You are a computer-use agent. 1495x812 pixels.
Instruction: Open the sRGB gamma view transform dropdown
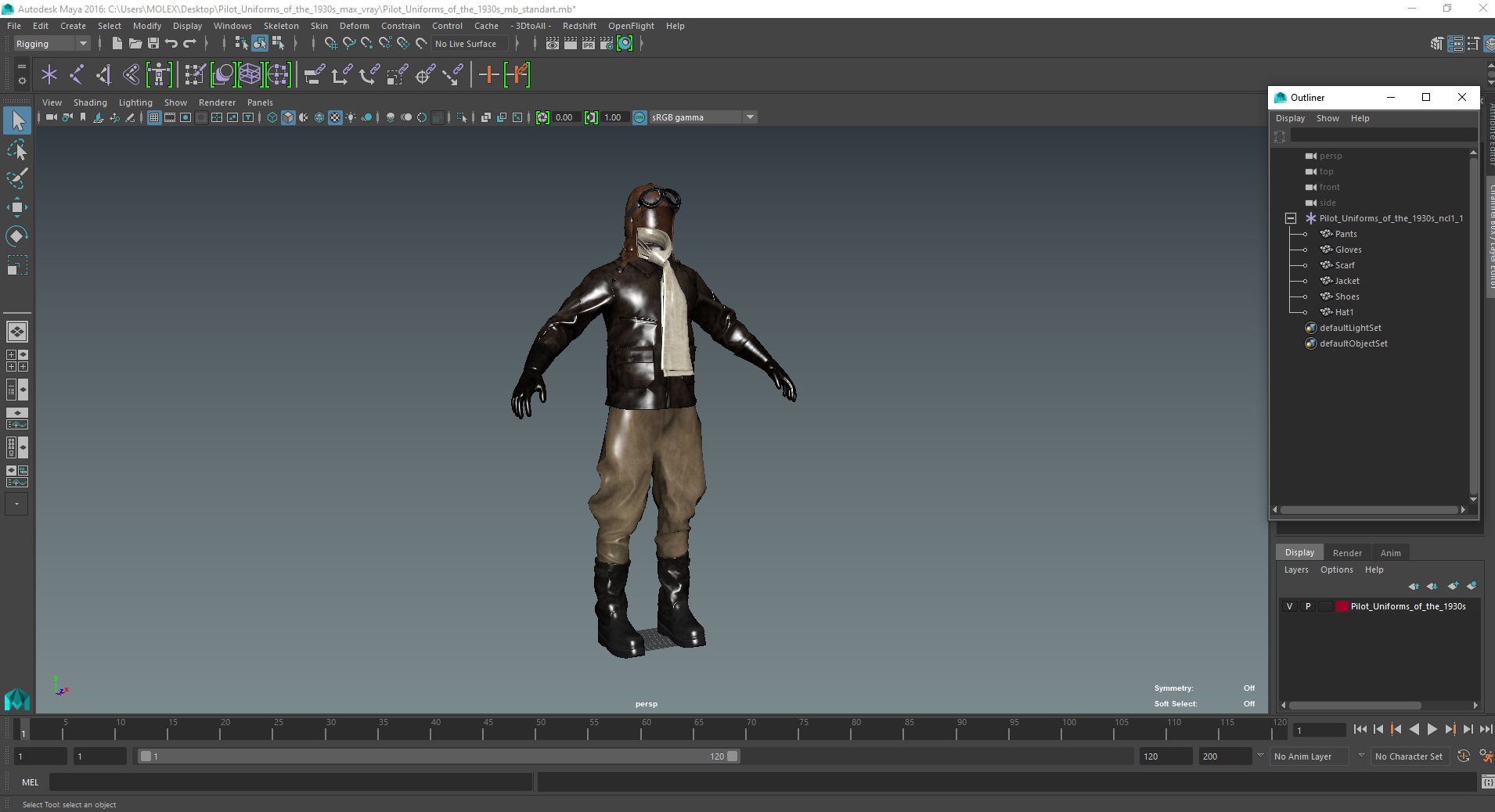pyautogui.click(x=703, y=117)
